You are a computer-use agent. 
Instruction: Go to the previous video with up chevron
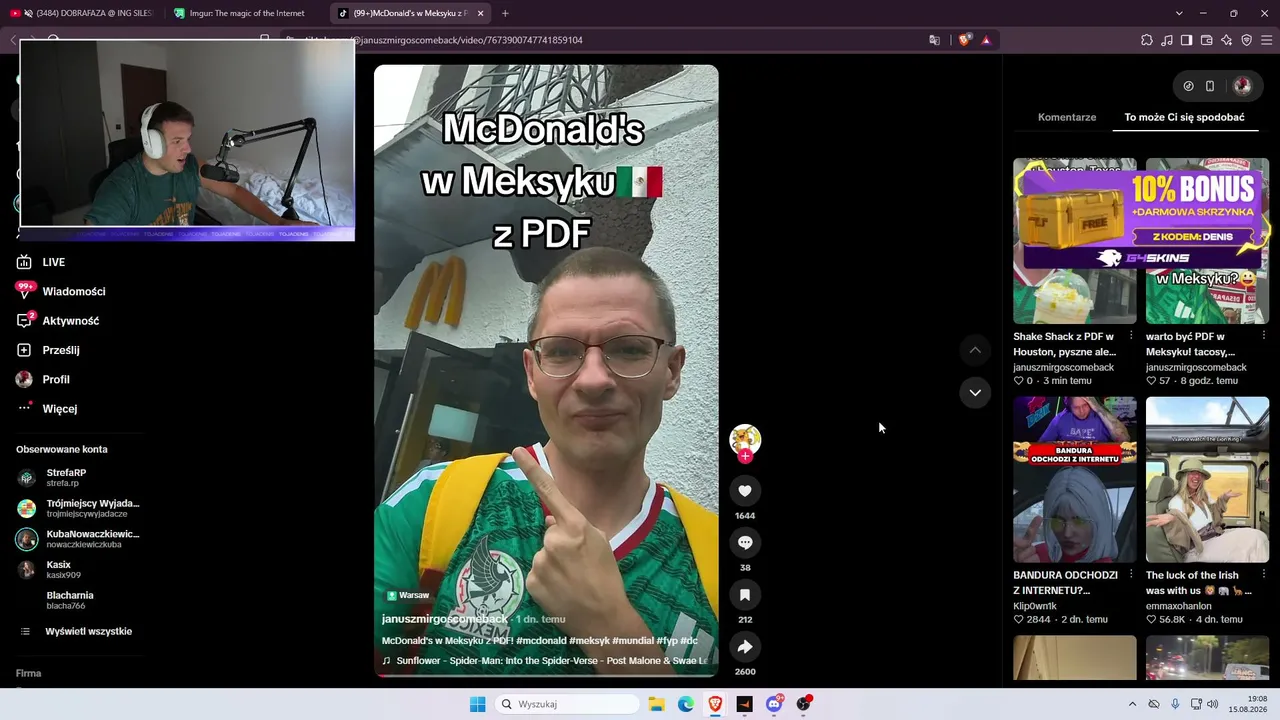975,350
